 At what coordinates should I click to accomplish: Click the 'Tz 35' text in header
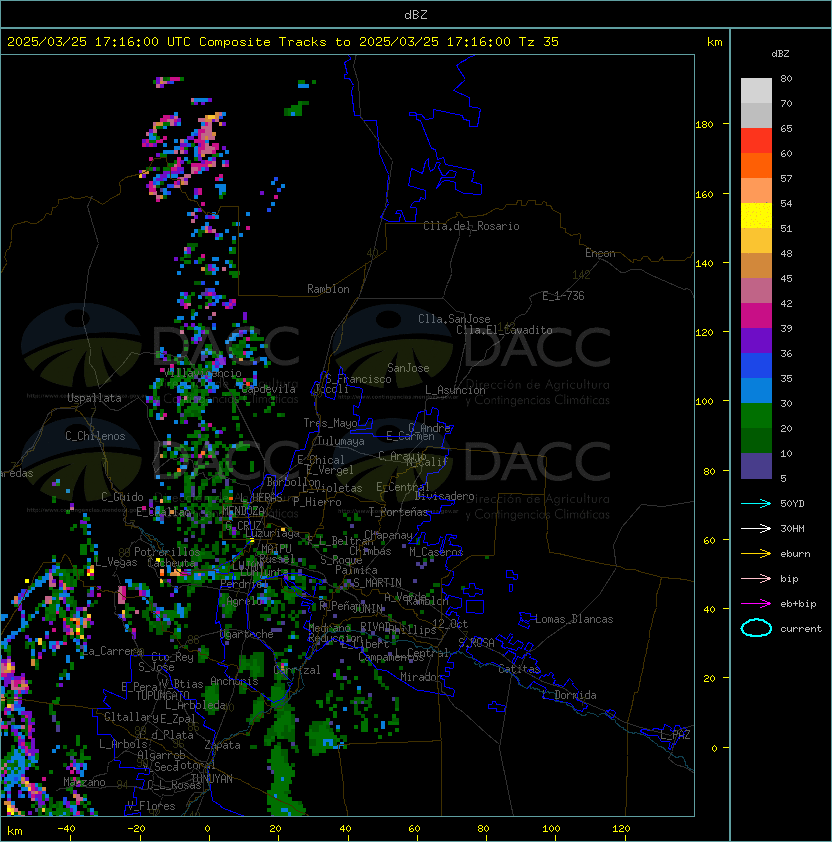[539, 42]
